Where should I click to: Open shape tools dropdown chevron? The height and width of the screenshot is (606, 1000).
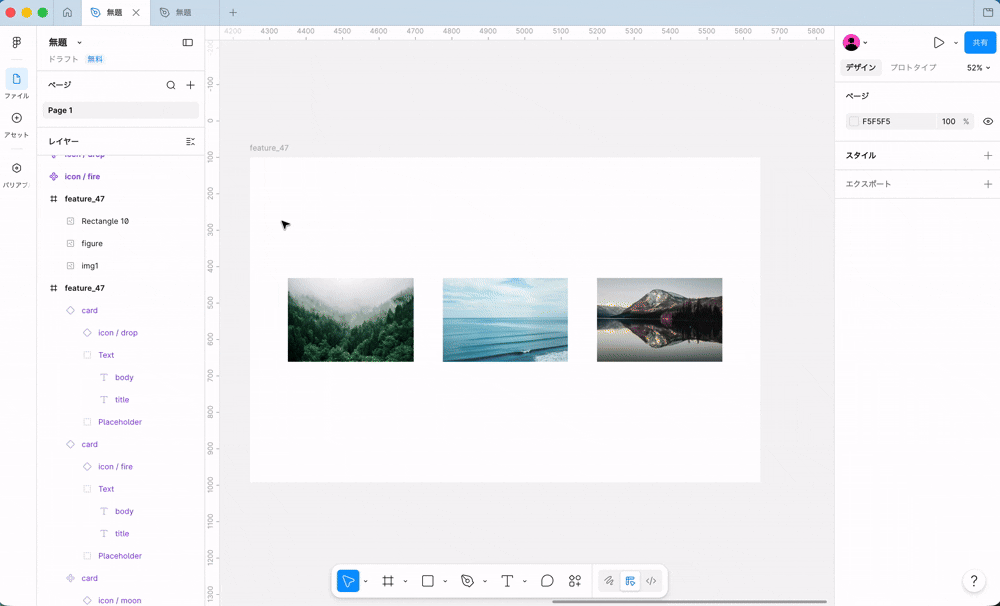pos(445,581)
